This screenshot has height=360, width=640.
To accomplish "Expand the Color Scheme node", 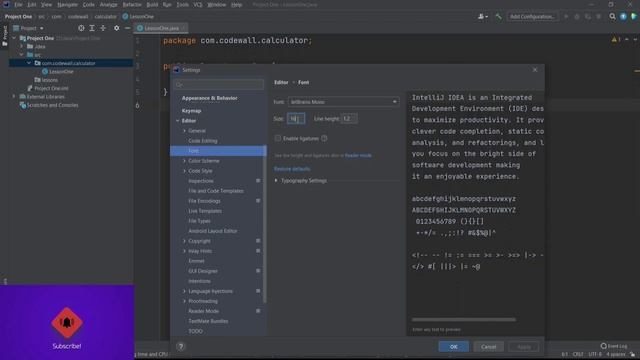I will [x=184, y=161].
